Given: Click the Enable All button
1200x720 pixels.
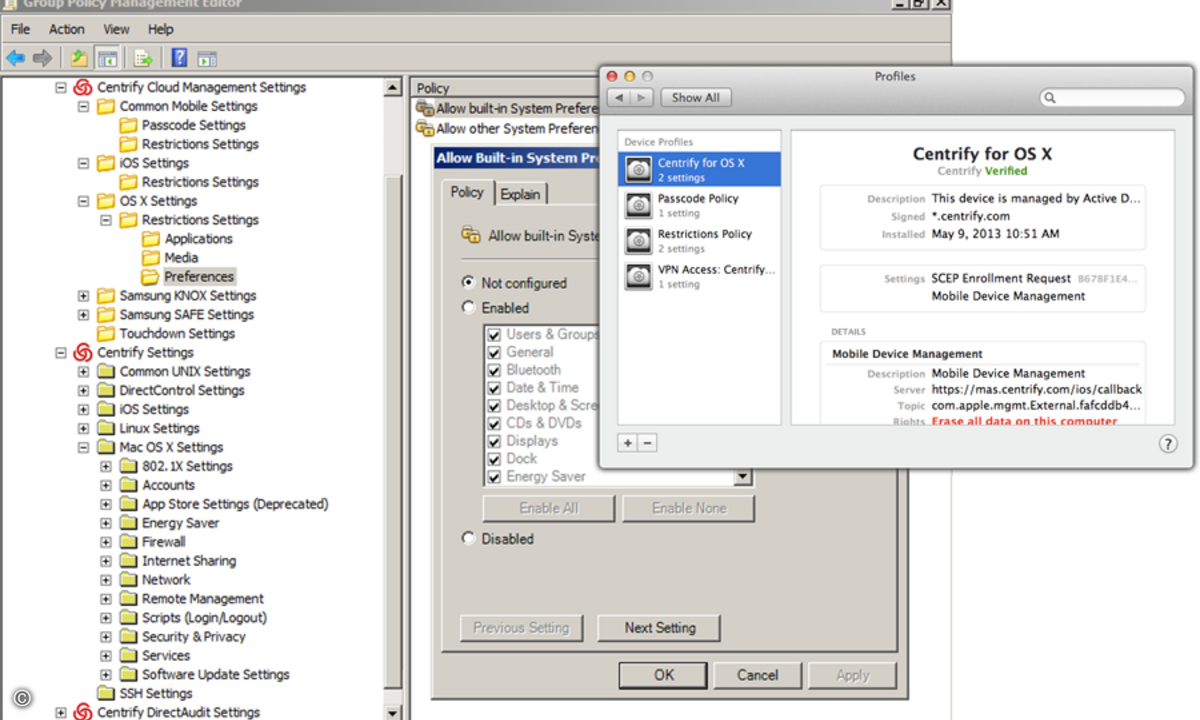Looking at the screenshot, I should (548, 508).
